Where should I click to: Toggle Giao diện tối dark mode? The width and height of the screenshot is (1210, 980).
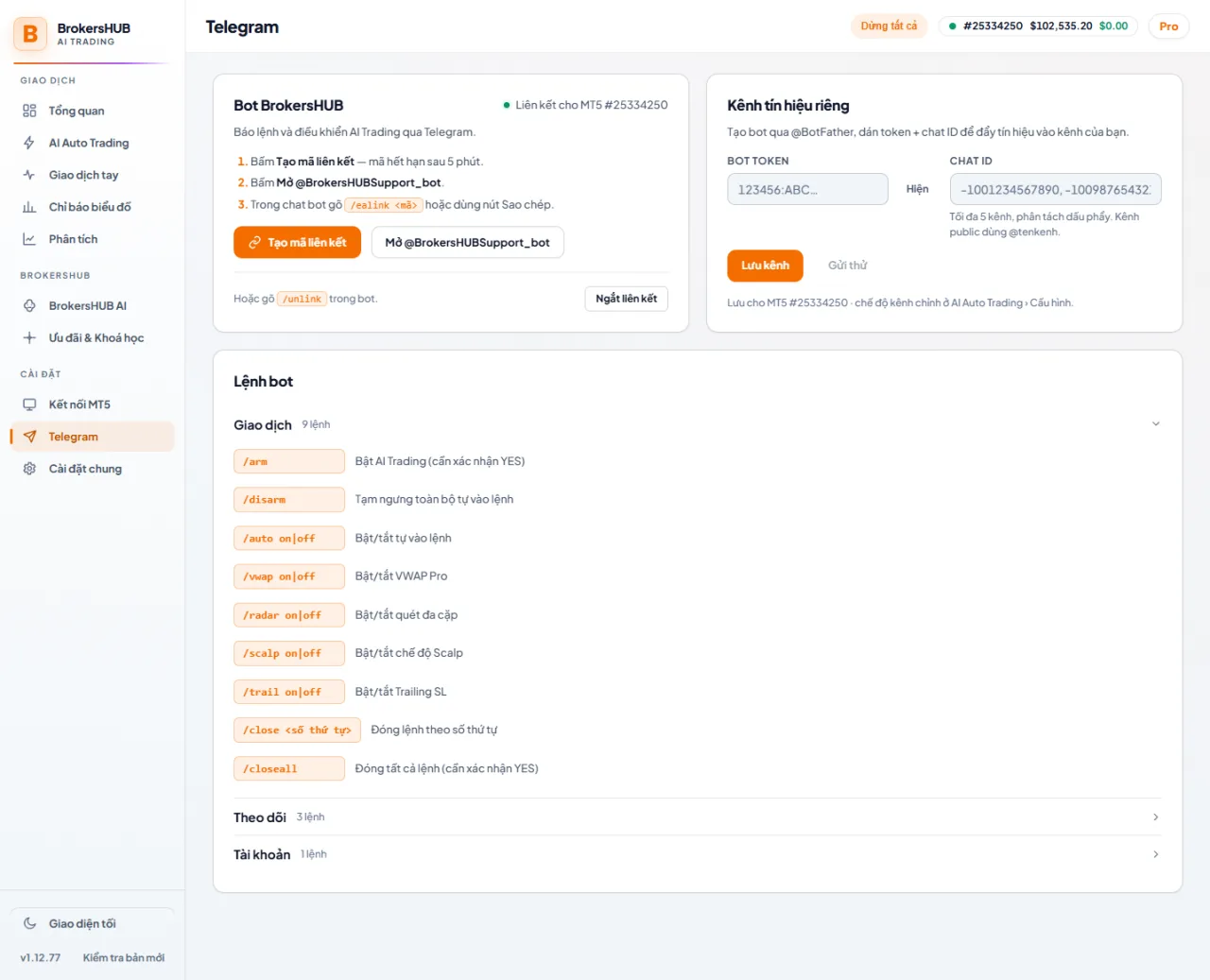[93, 923]
